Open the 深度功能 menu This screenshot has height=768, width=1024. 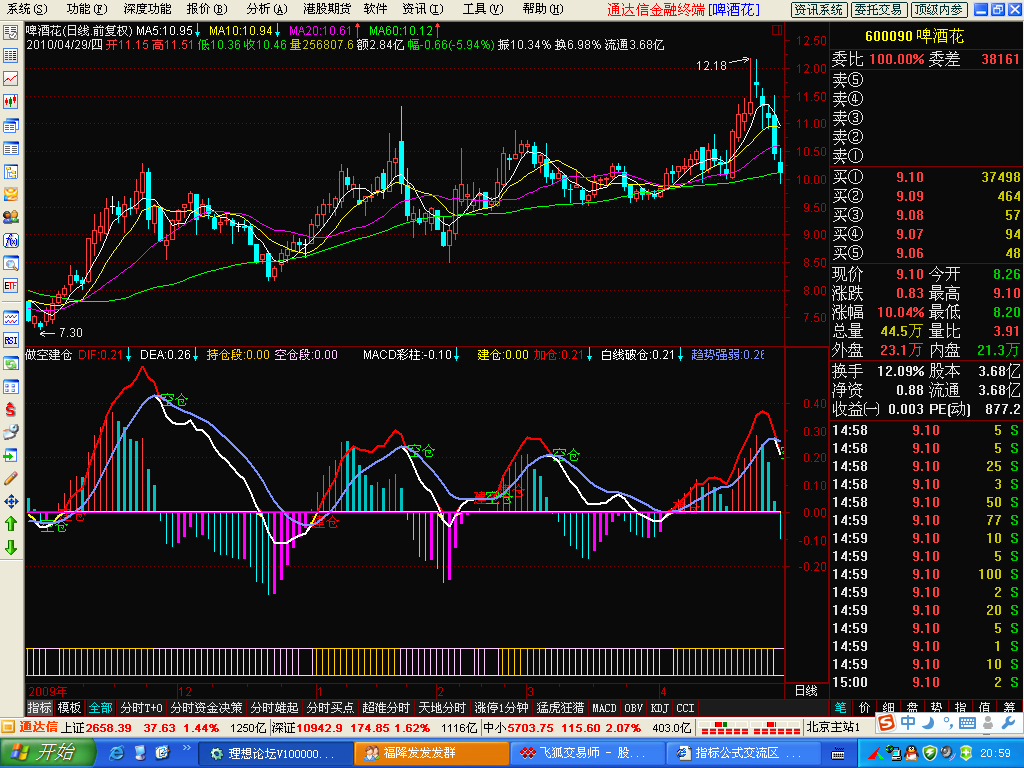pyautogui.click(x=148, y=9)
